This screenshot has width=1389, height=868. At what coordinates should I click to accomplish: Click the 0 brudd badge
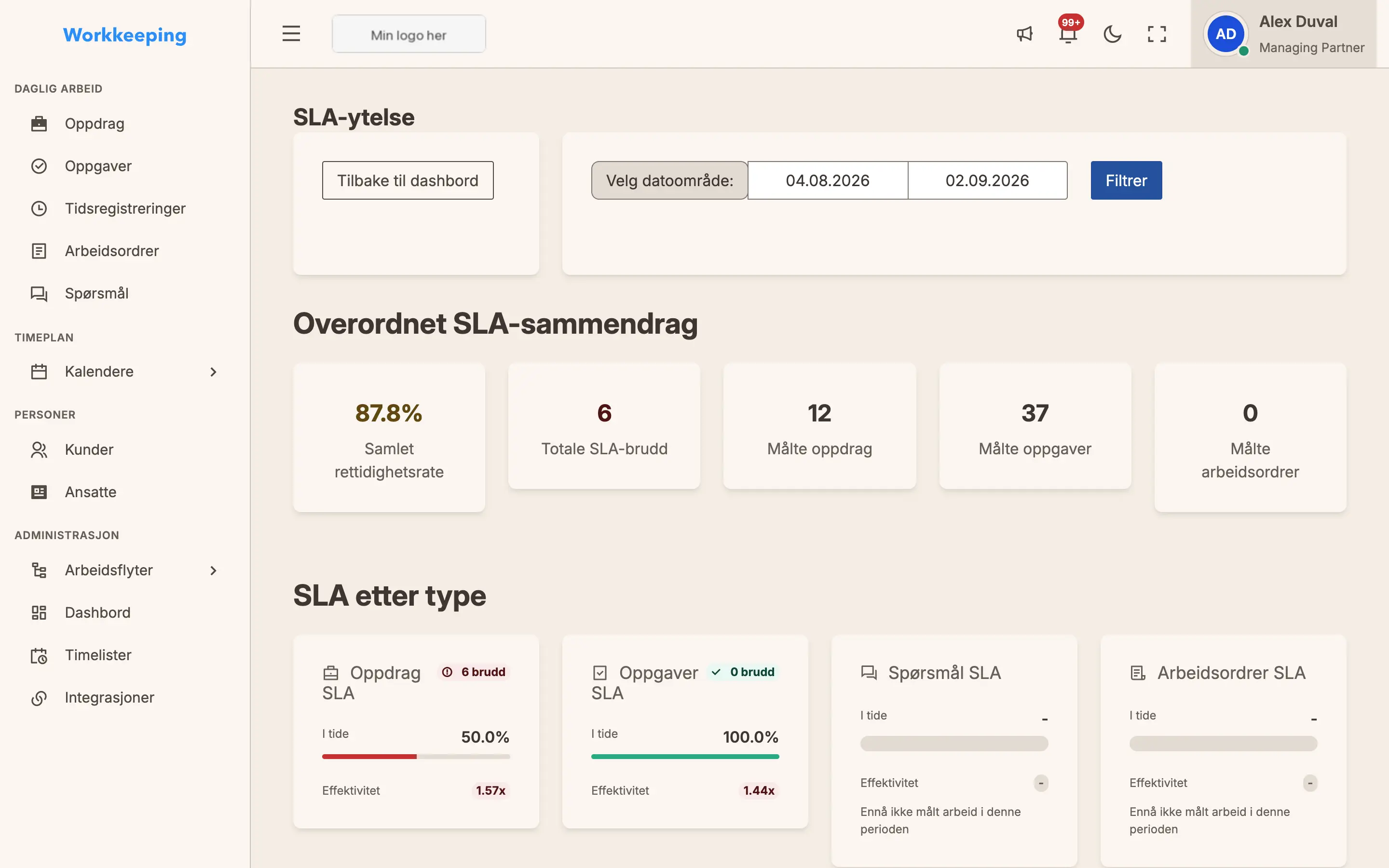(743, 672)
